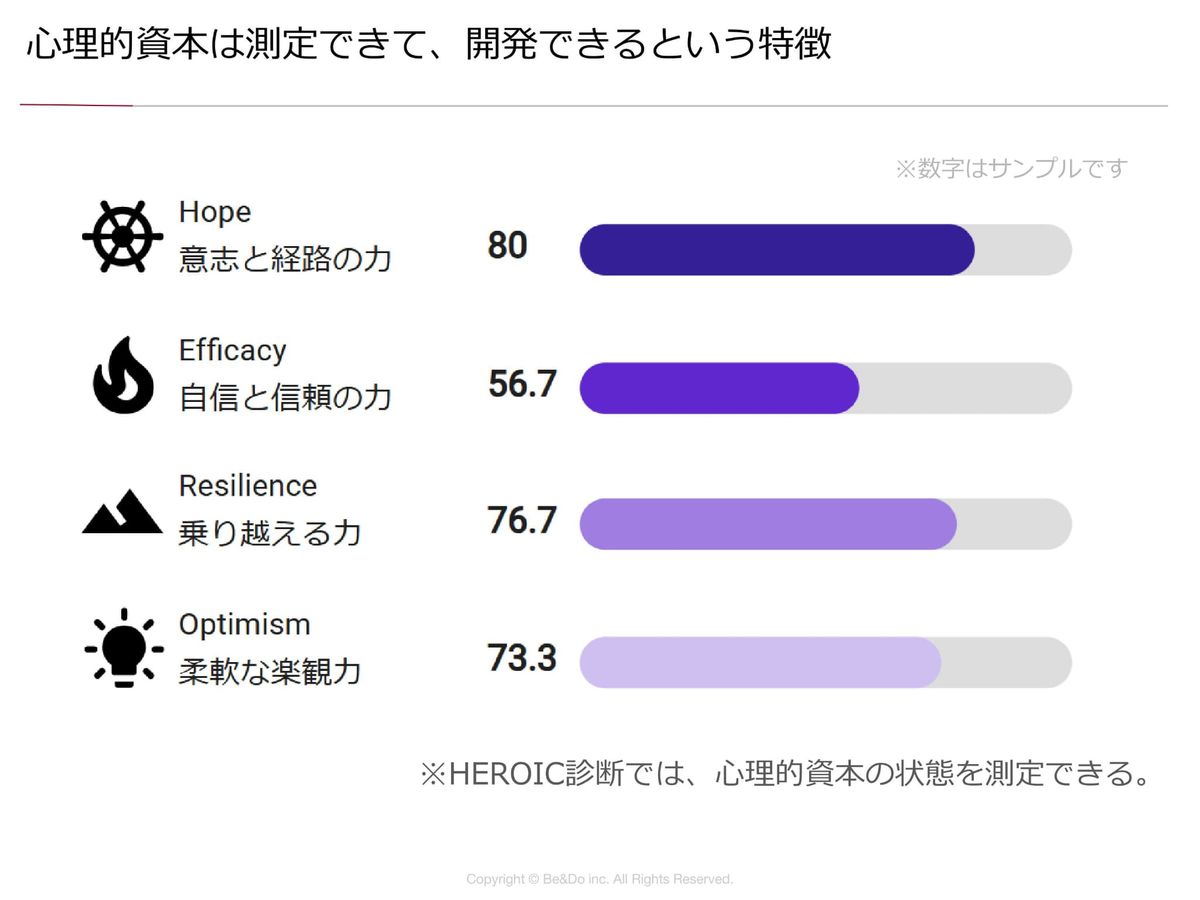Click the Optimism progress bar
Screen dimensions: 1200x900
point(825,662)
